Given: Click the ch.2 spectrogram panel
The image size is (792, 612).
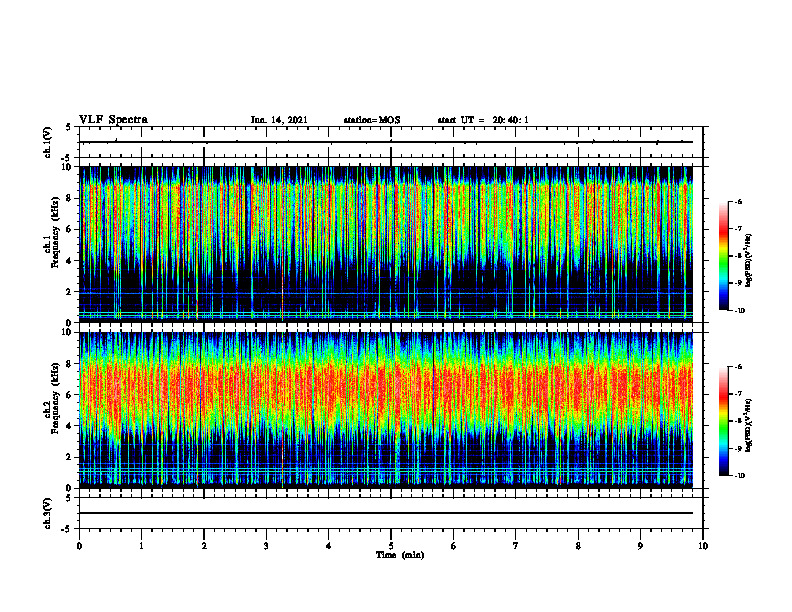Looking at the screenshot, I should (x=386, y=410).
